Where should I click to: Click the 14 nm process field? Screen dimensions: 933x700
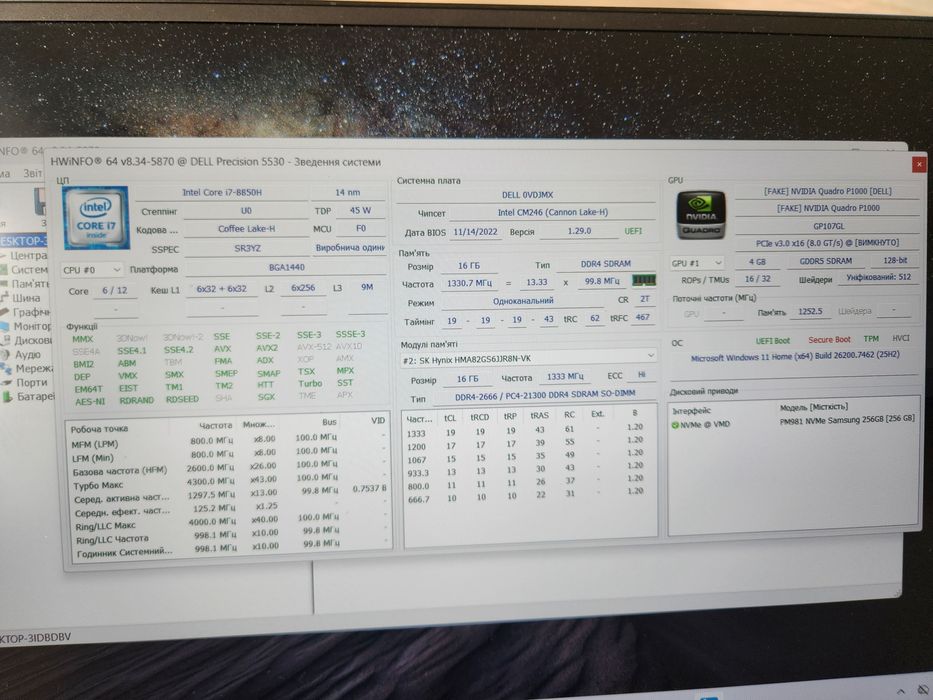347,192
